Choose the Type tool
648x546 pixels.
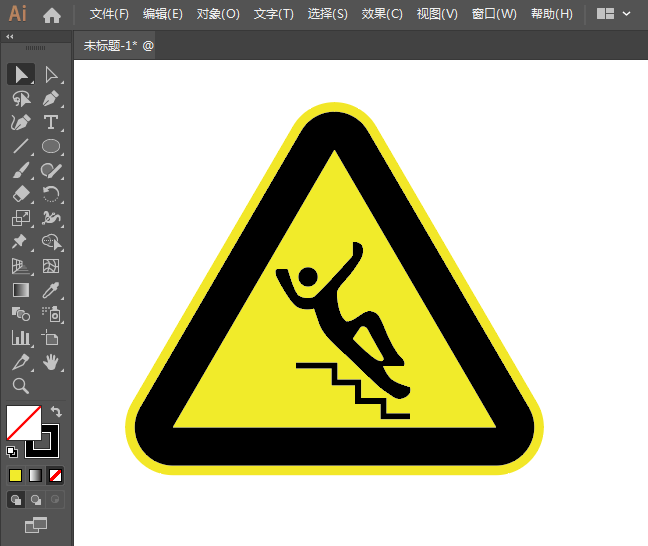51,123
